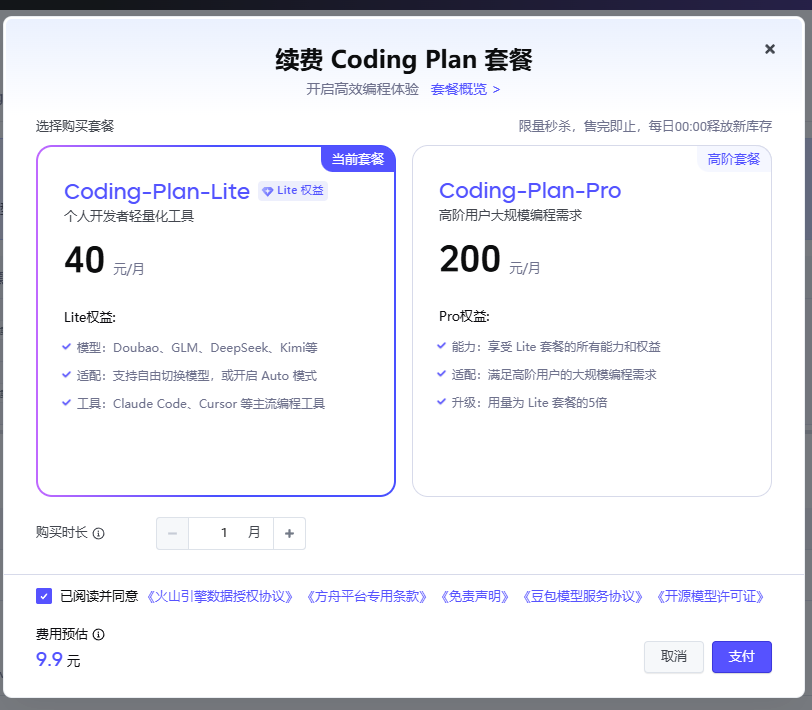Click the Coding-Plan-Lite title text

[x=157, y=192]
